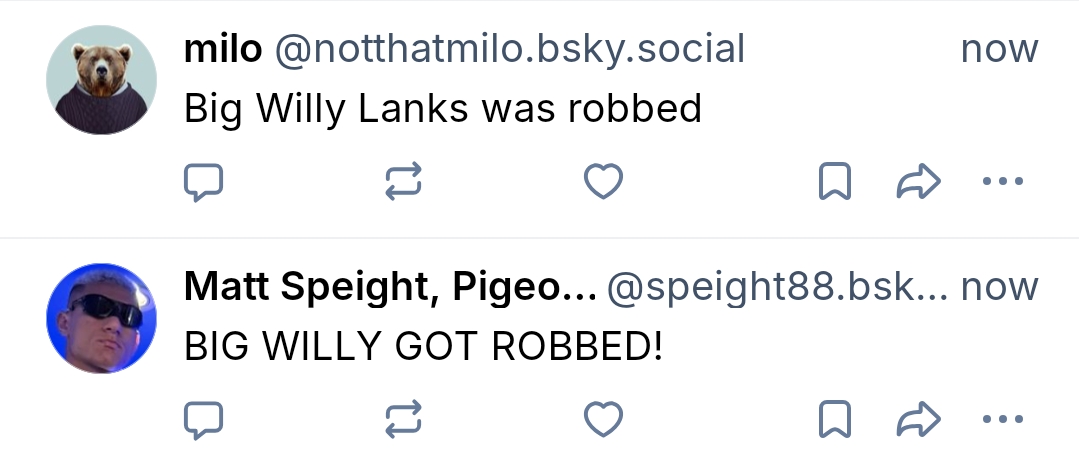The width and height of the screenshot is (1079, 466).
Task: Open the @speight88 handle link
Action: 778,288
